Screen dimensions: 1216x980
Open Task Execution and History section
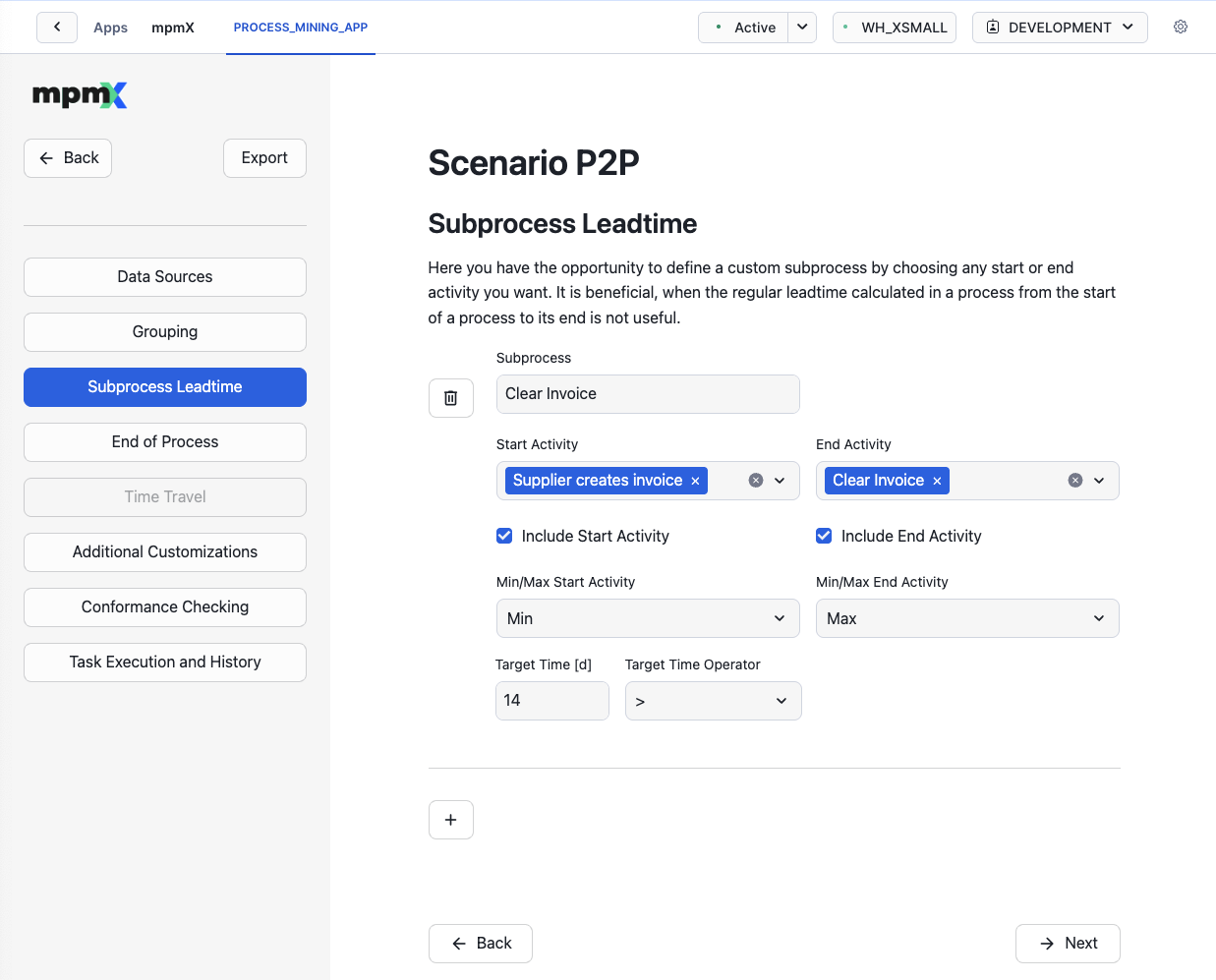[165, 663]
